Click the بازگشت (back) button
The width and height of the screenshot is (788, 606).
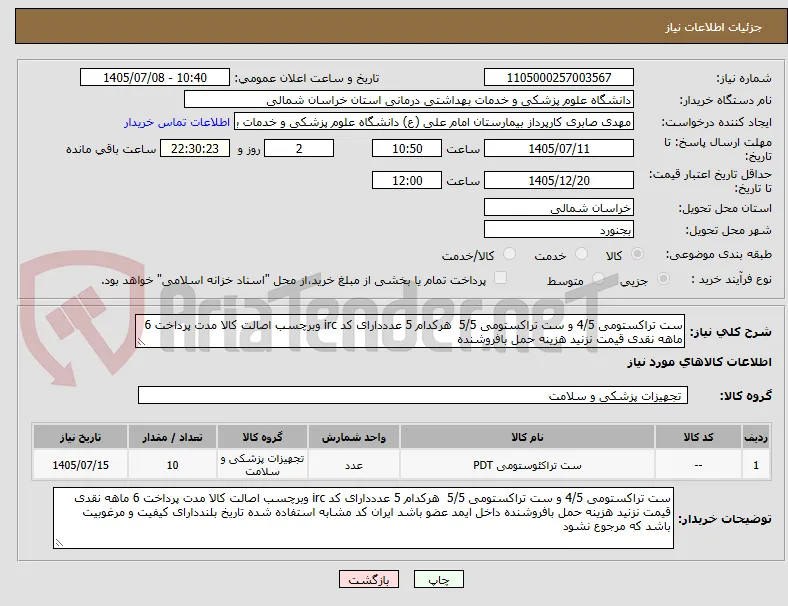pos(369,579)
